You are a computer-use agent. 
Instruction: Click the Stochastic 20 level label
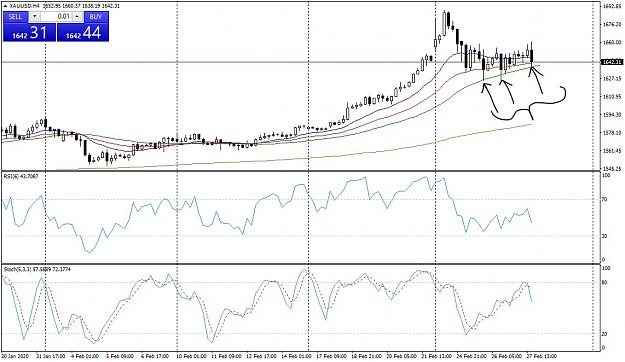(605, 334)
